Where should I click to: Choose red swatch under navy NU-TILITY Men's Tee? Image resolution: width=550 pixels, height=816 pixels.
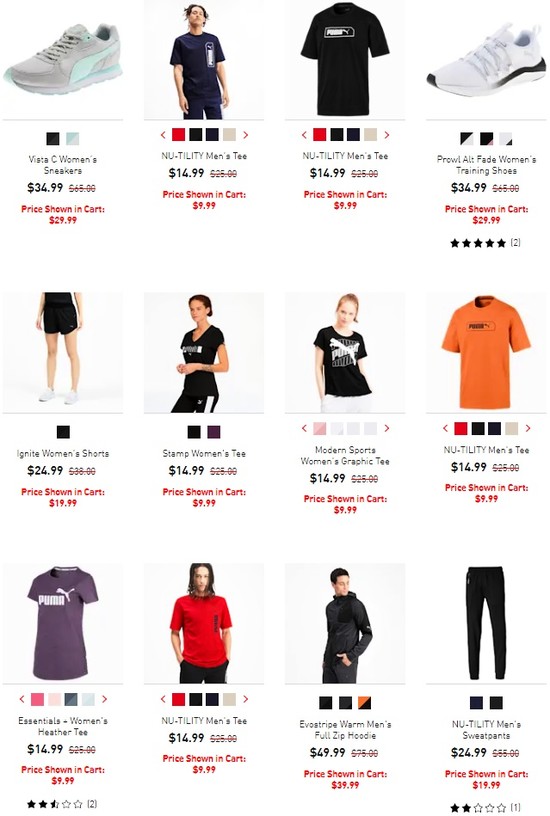(178, 135)
